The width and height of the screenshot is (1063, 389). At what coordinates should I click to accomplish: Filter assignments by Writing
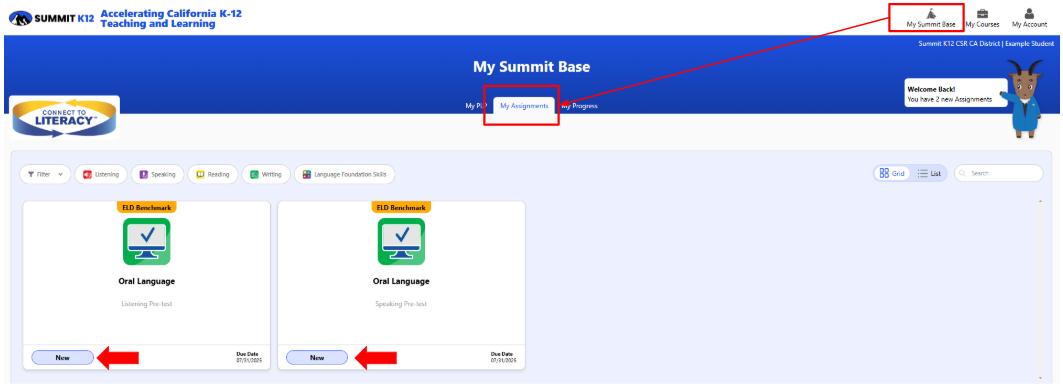click(x=266, y=174)
